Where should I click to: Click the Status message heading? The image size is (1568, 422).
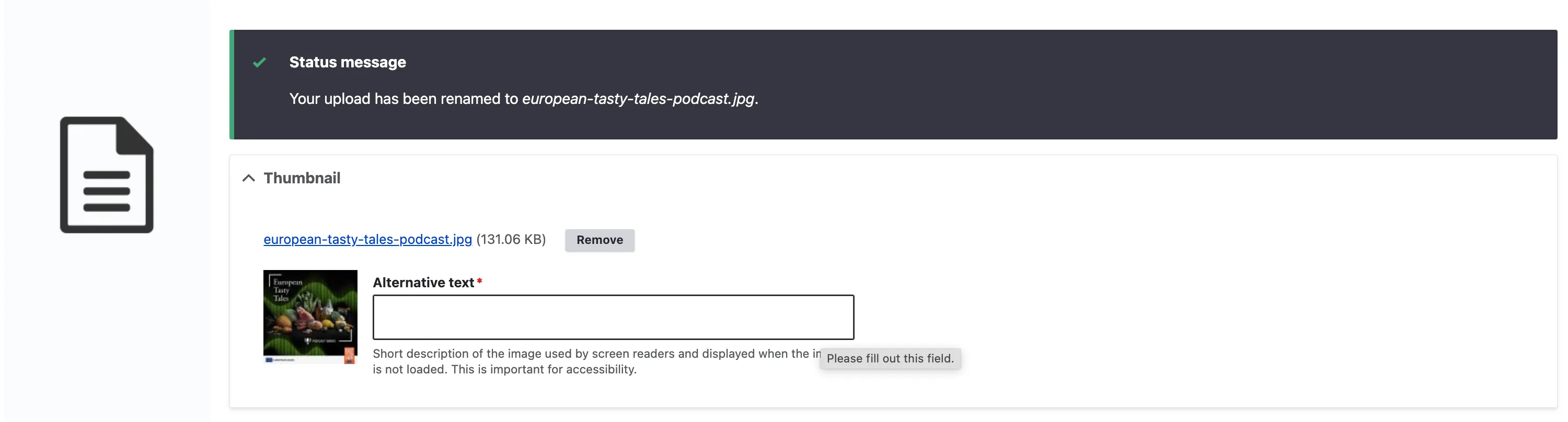347,62
